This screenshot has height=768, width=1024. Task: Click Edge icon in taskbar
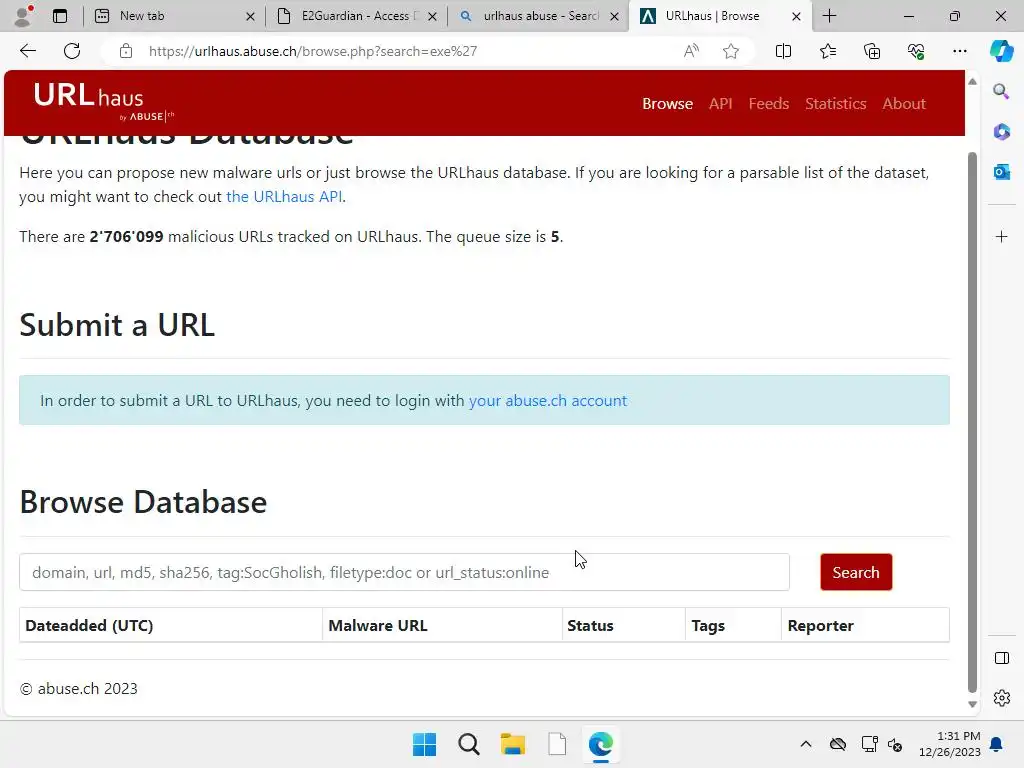(600, 744)
